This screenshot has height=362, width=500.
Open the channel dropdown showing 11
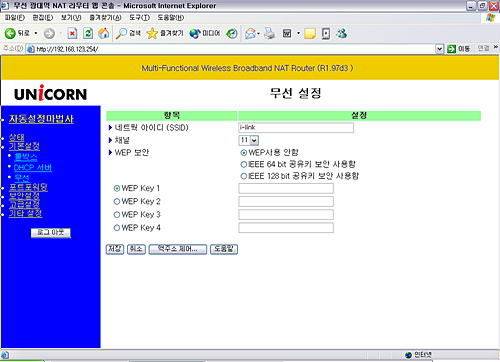click(249, 140)
